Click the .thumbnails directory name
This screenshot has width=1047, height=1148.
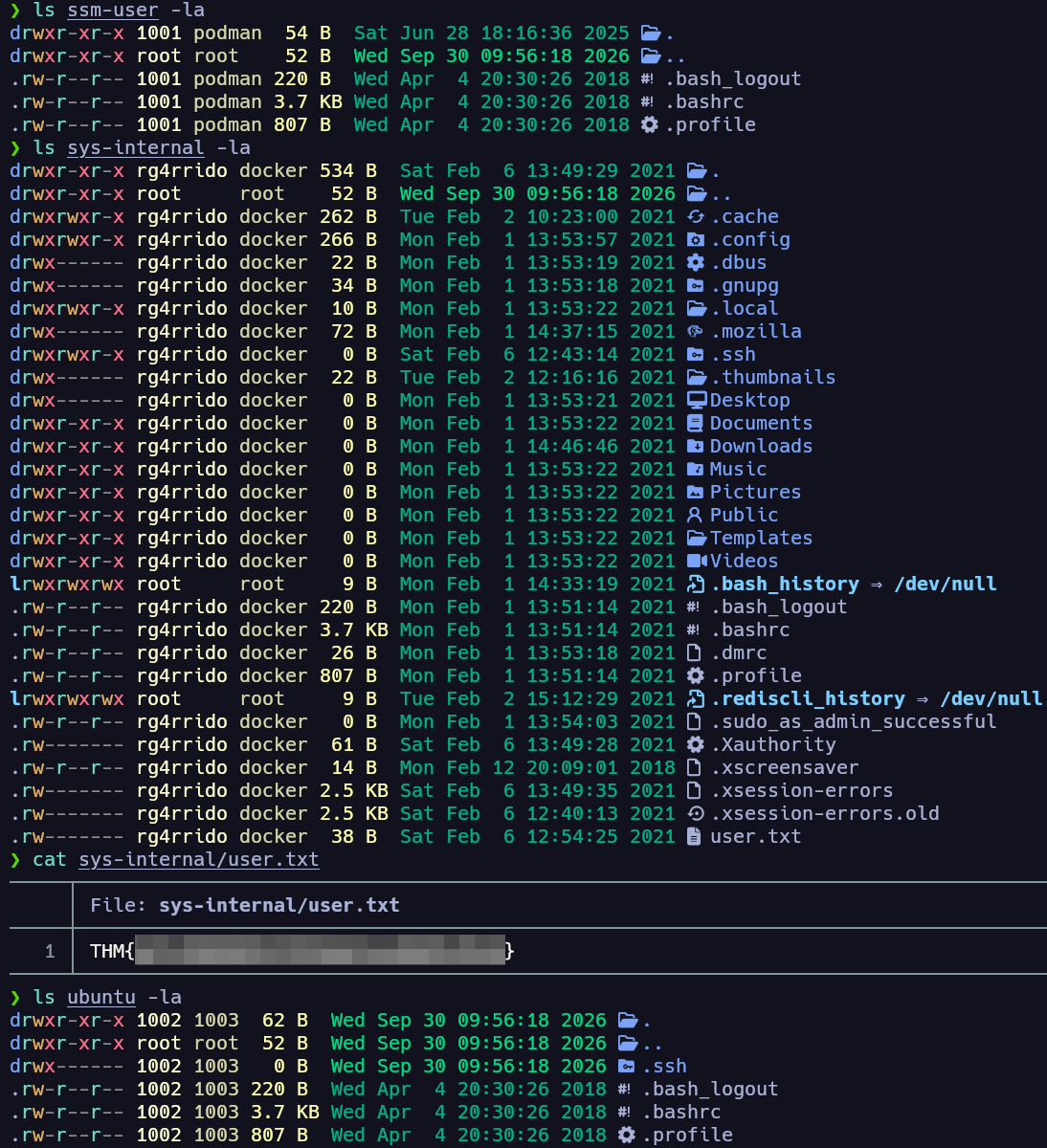pos(773,378)
